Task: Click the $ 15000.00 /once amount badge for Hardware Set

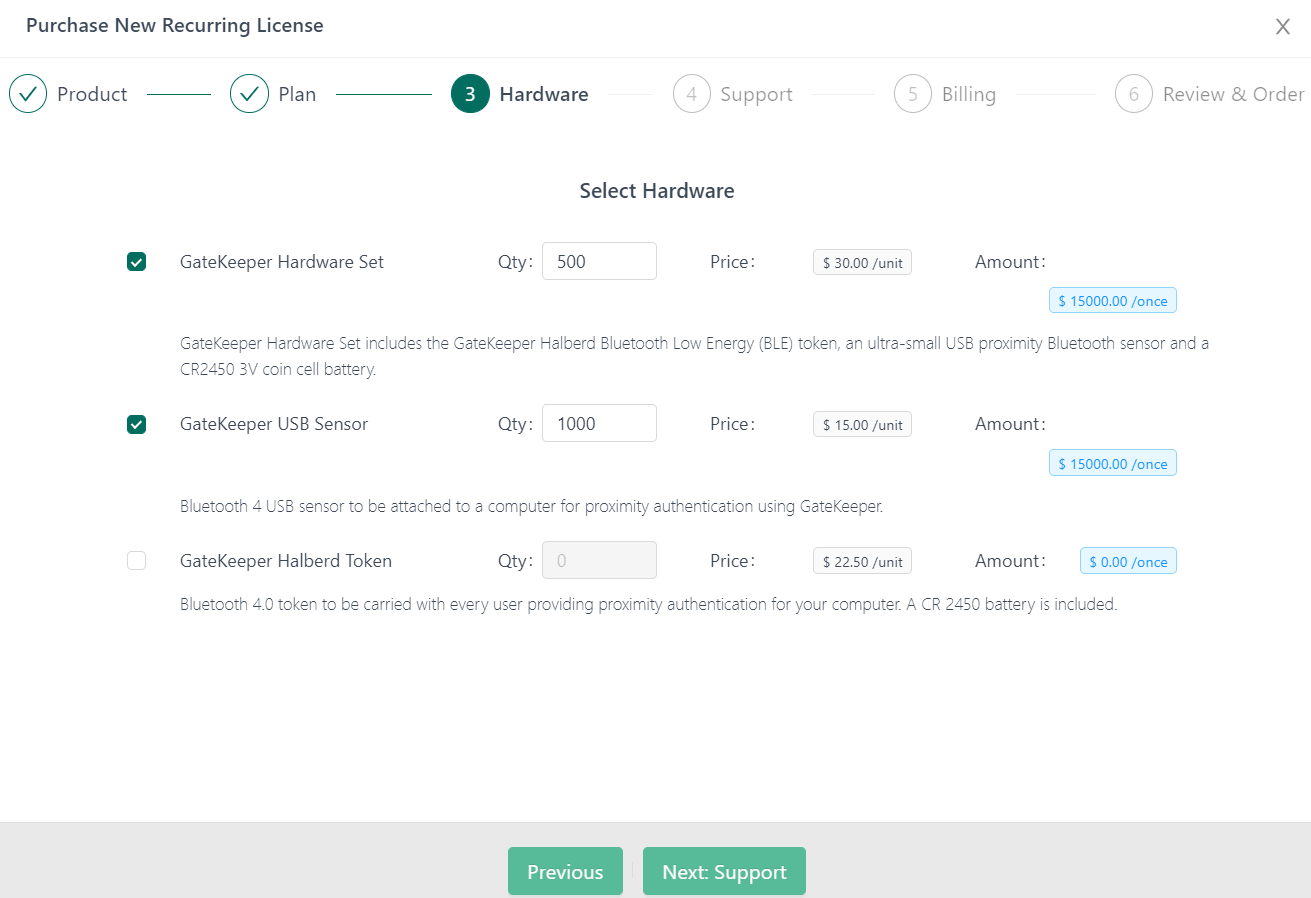Action: [1112, 299]
